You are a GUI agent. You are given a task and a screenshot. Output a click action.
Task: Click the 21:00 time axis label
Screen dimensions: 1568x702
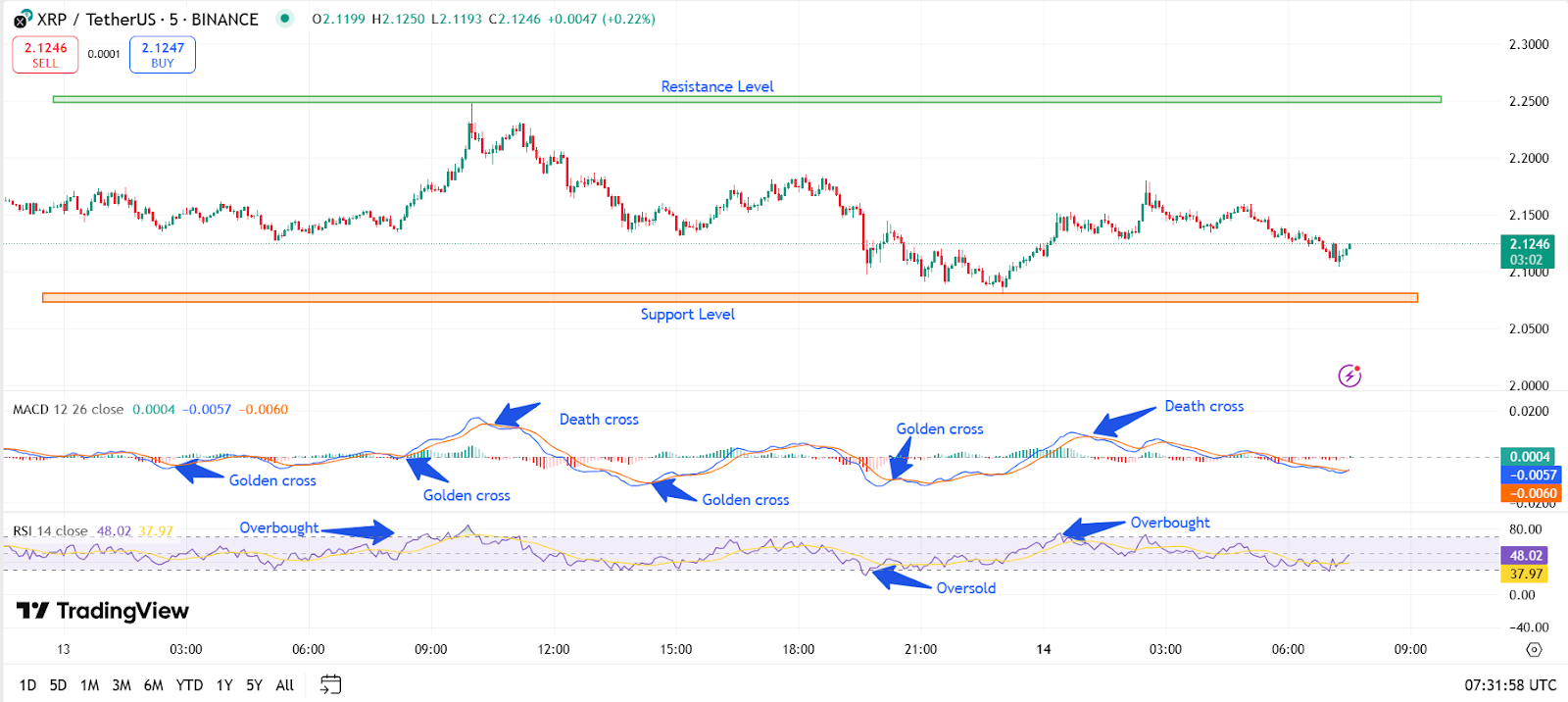tap(920, 649)
